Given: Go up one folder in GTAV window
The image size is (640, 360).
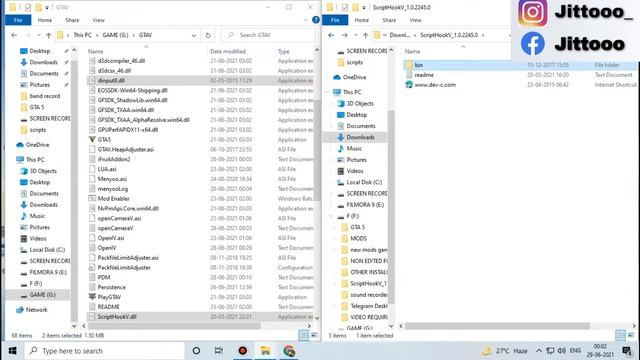Looking at the screenshot, I should [49, 35].
